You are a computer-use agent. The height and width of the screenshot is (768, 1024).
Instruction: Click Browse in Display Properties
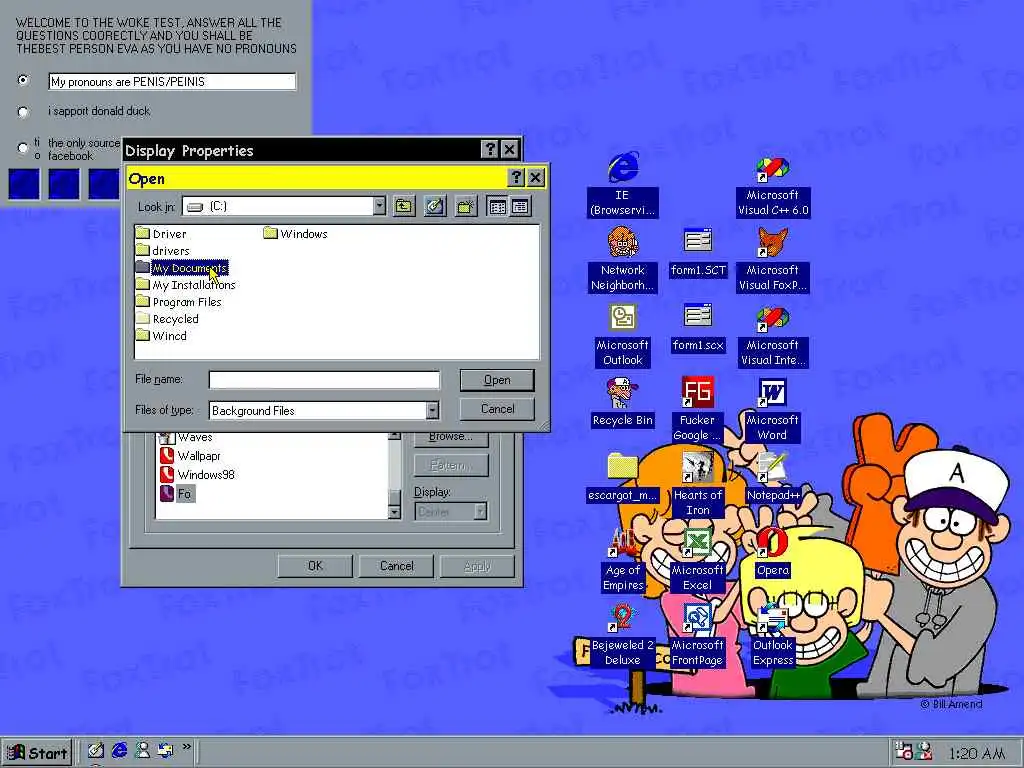[451, 438]
